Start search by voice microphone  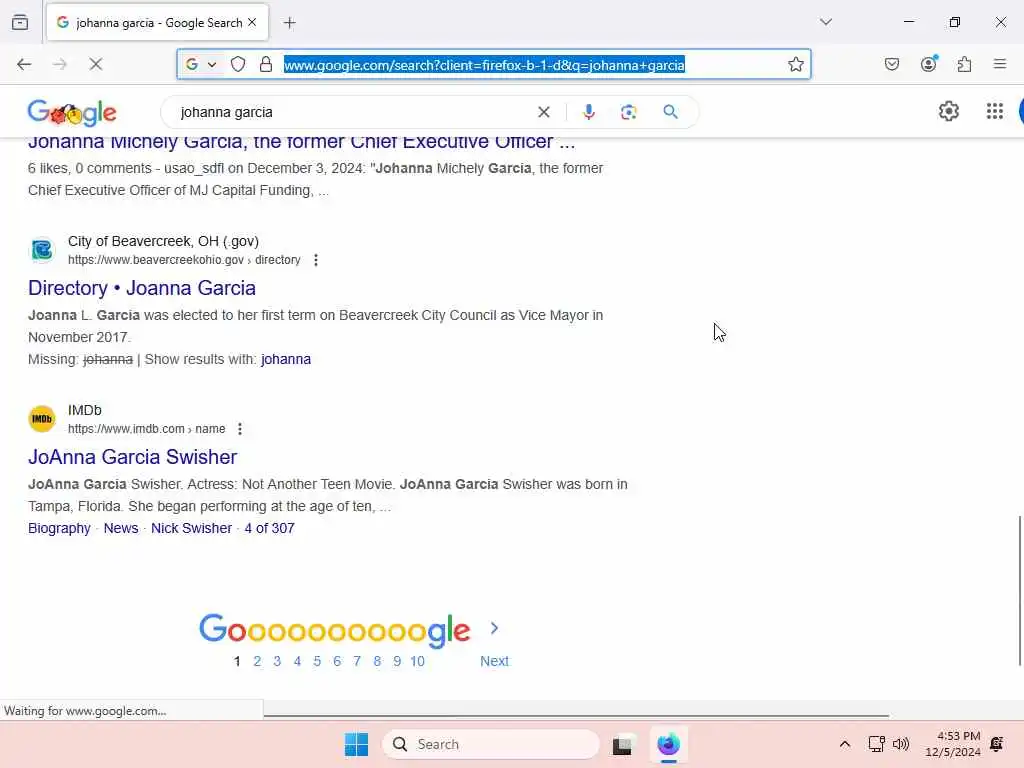[588, 112]
